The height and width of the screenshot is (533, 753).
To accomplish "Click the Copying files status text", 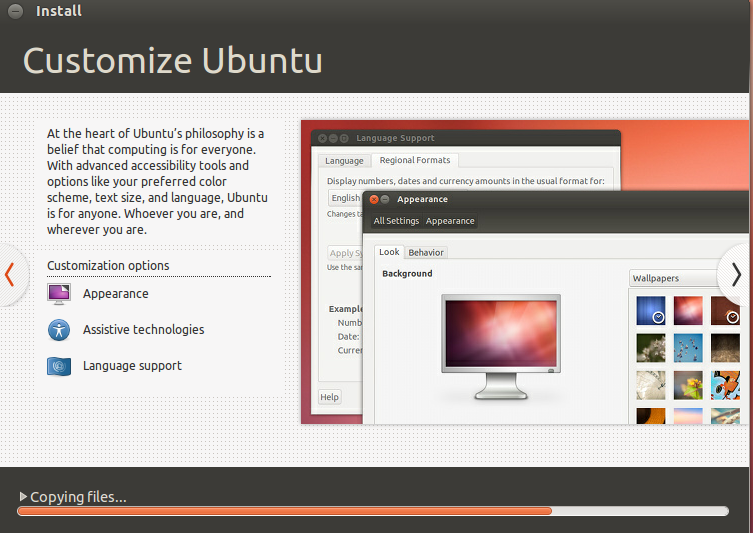I will [x=78, y=497].
